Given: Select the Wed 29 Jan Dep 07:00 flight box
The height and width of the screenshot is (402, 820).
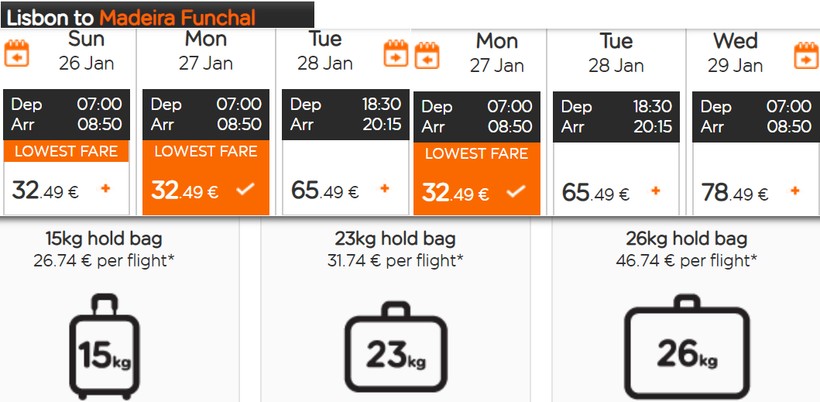Looking at the screenshot, I should [x=754, y=116].
